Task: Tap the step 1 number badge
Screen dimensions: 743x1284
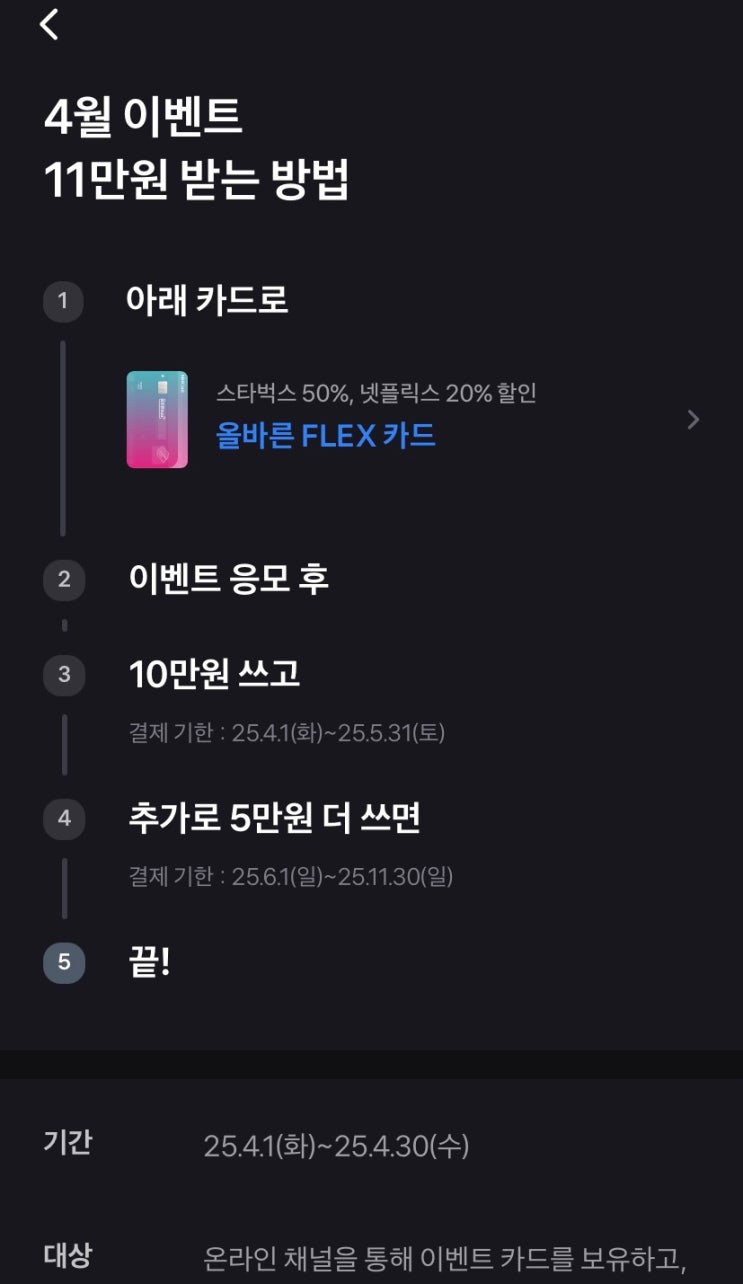Action: [63, 301]
